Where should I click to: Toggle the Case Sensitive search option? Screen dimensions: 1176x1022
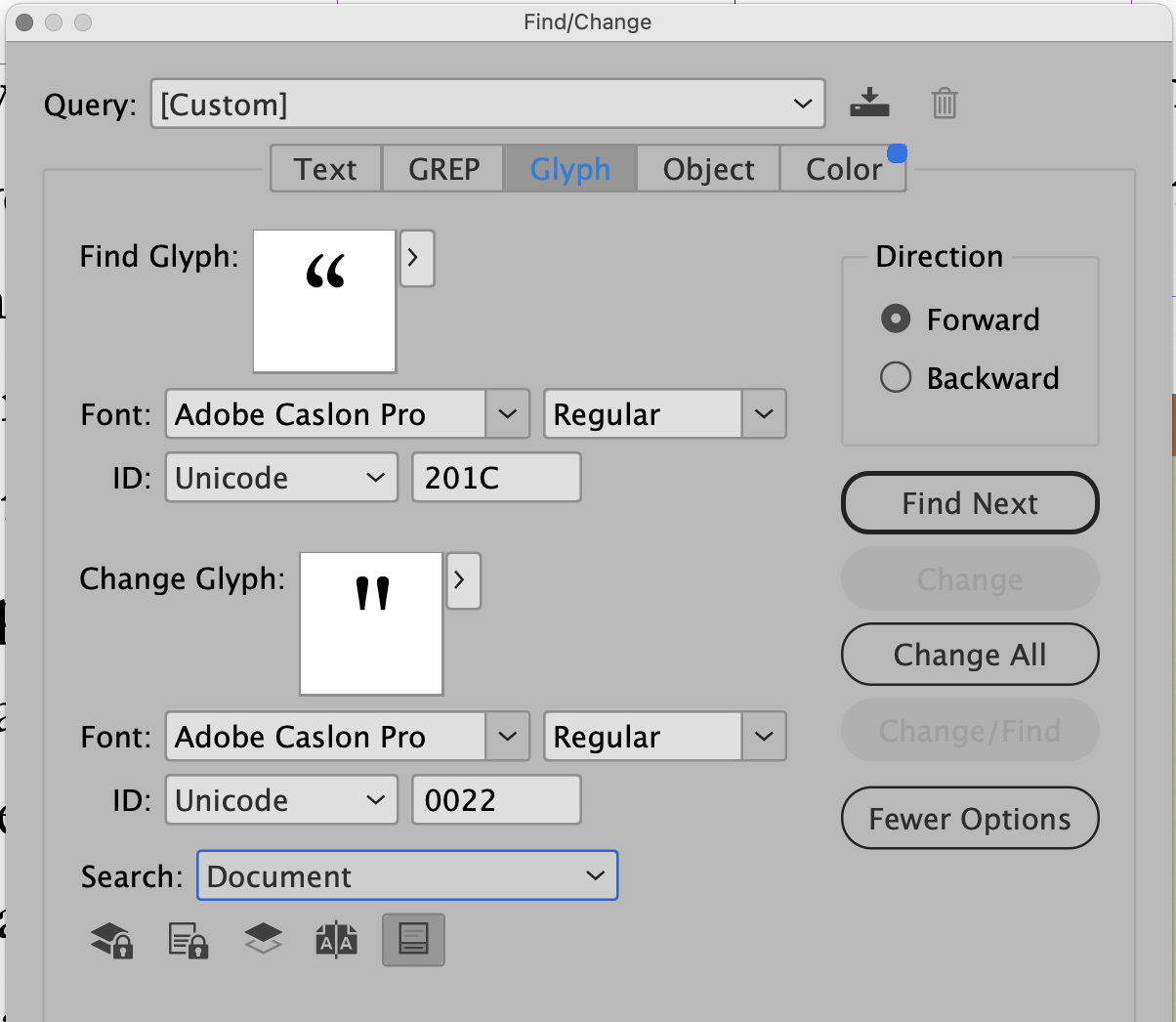[337, 940]
